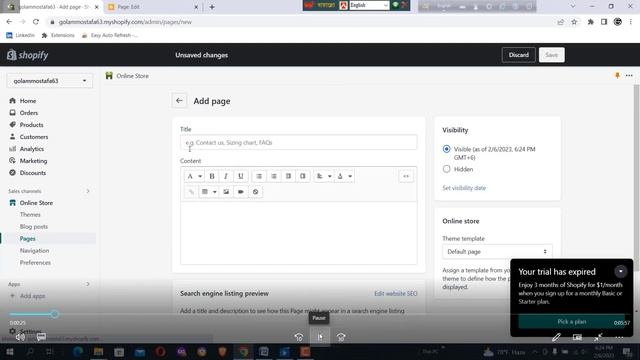Screen dimensions: 640x360
Task: Click the indent icon in editor toolbar
Action: tap(302, 176)
